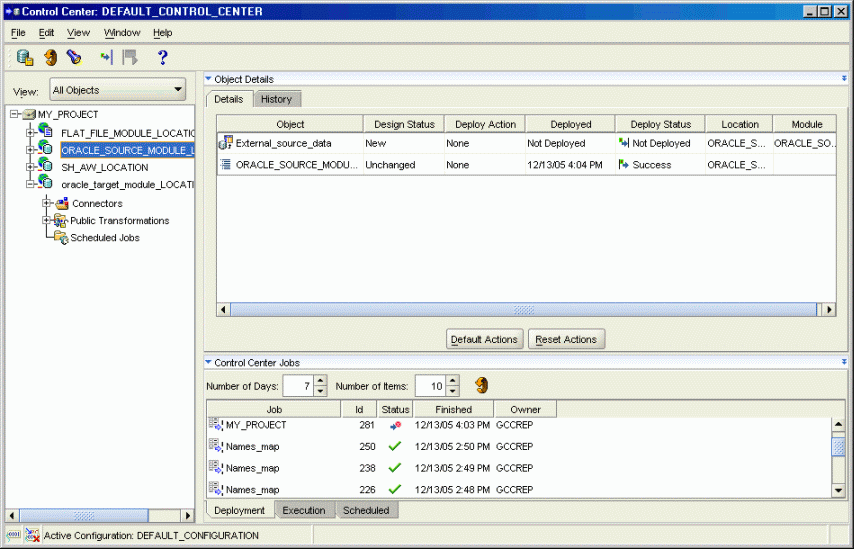
Task: Switch to the Execution tab
Action: tap(304, 510)
